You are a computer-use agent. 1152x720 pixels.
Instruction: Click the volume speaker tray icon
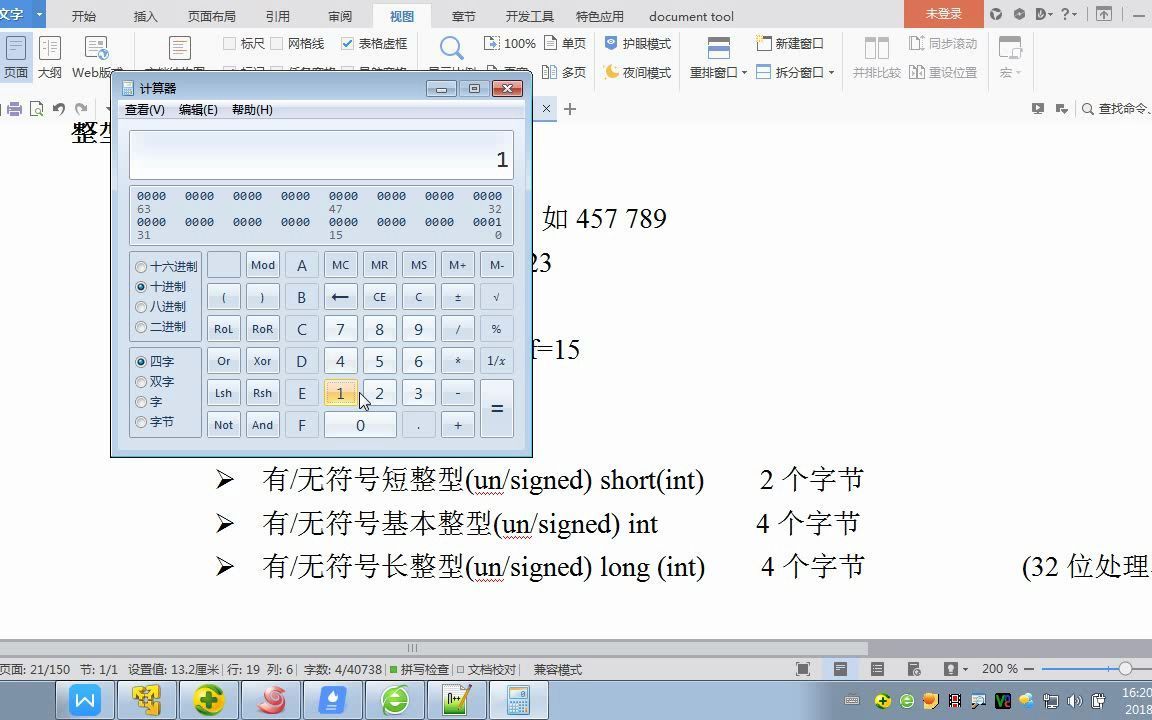point(1074,701)
